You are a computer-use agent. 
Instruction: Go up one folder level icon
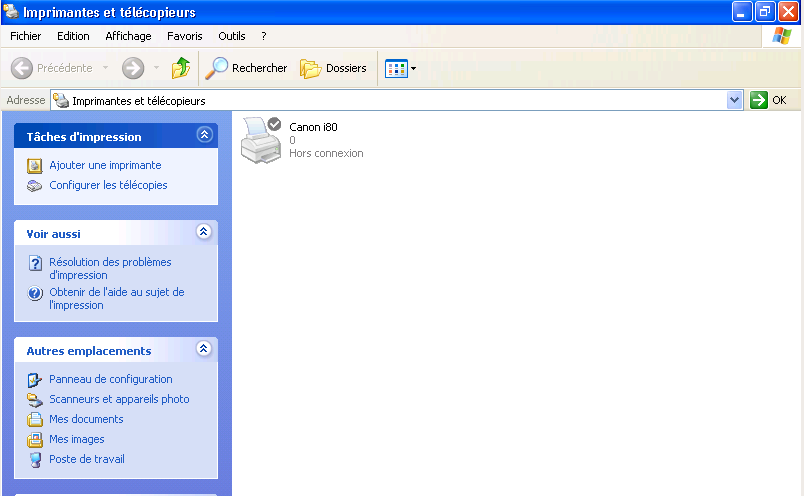click(180, 68)
